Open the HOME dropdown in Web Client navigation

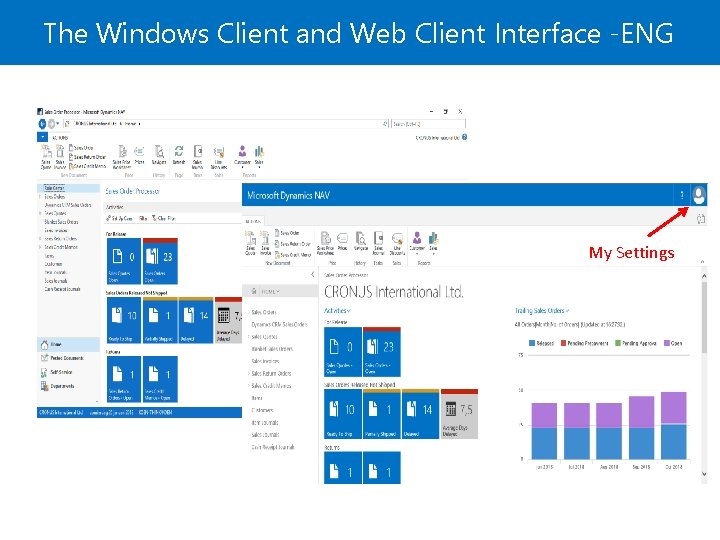(x=270, y=291)
